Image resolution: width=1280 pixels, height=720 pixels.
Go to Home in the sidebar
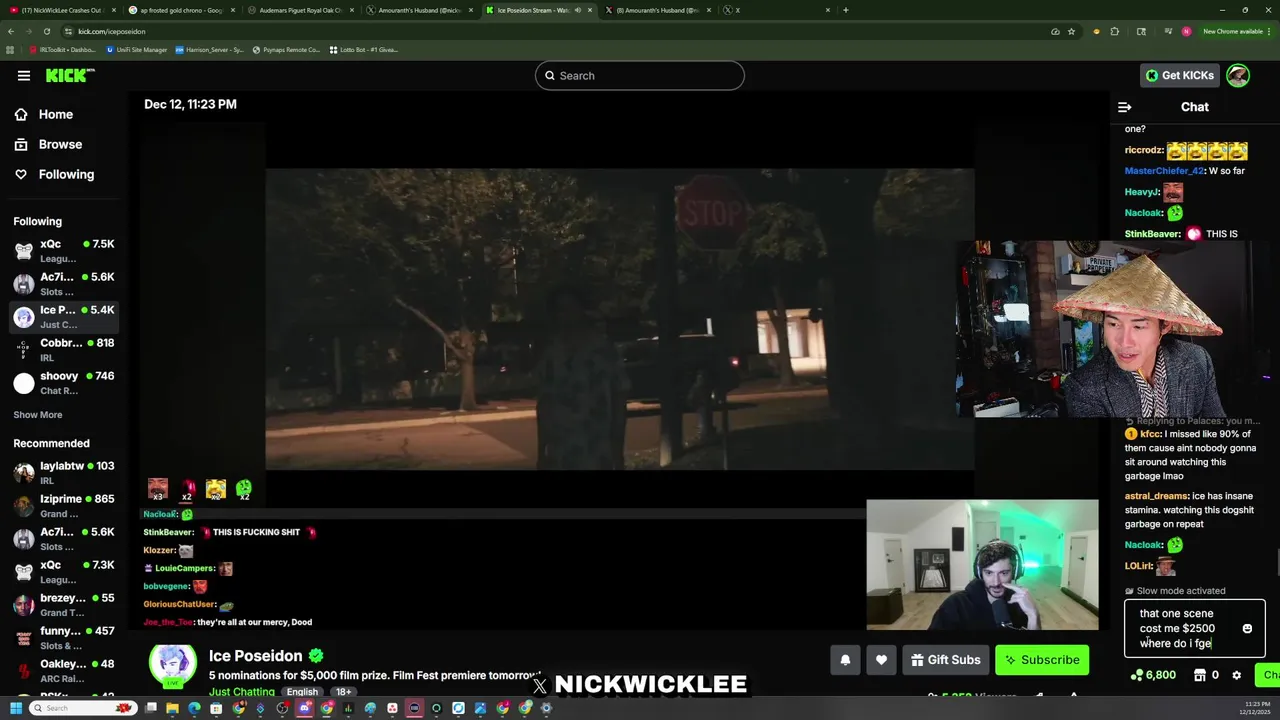pos(43,114)
